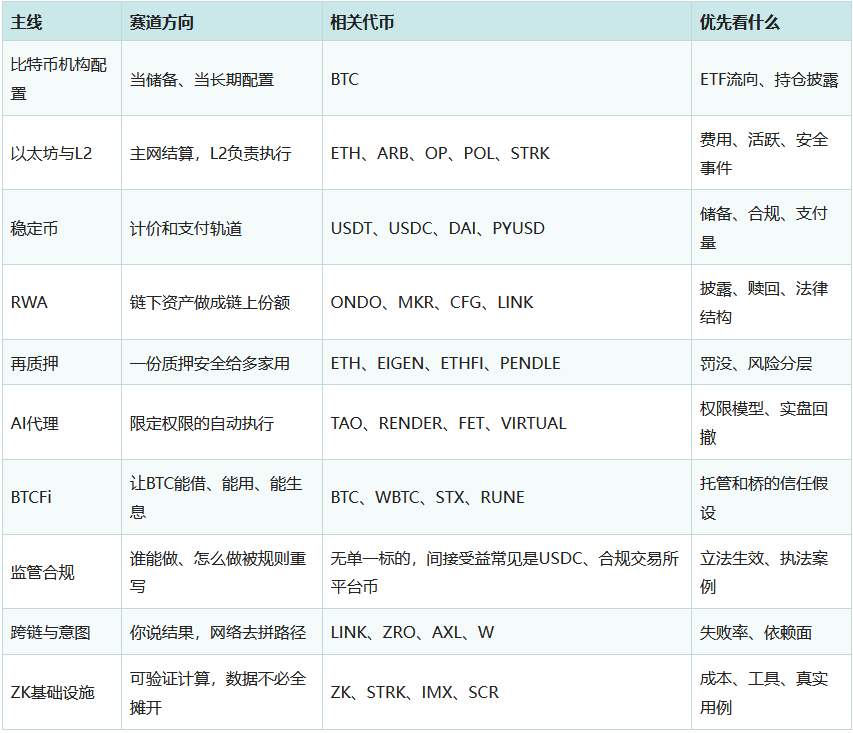The width and height of the screenshot is (853, 733).
Task: Select the 可验证计算，数据不必全摊开 cell
Action: pos(222,692)
